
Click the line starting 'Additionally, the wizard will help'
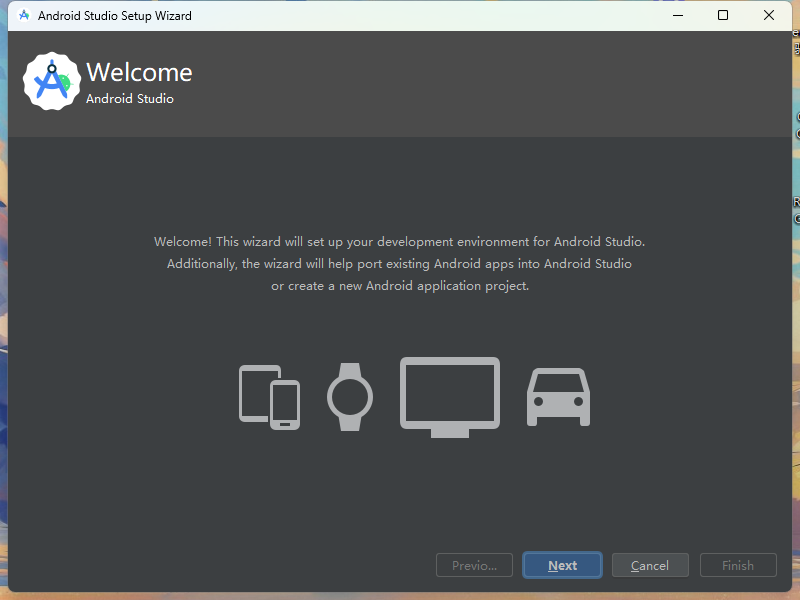click(x=399, y=264)
